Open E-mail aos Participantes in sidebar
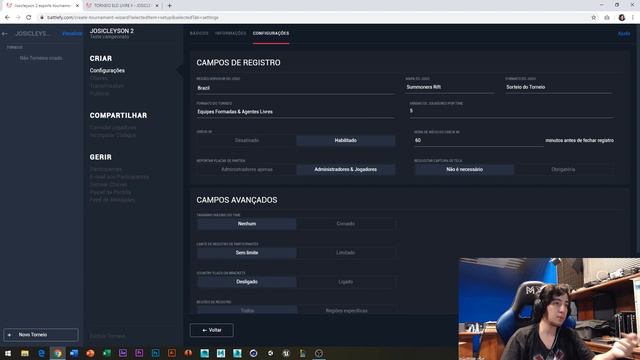This screenshot has width=640, height=360. click(x=119, y=177)
